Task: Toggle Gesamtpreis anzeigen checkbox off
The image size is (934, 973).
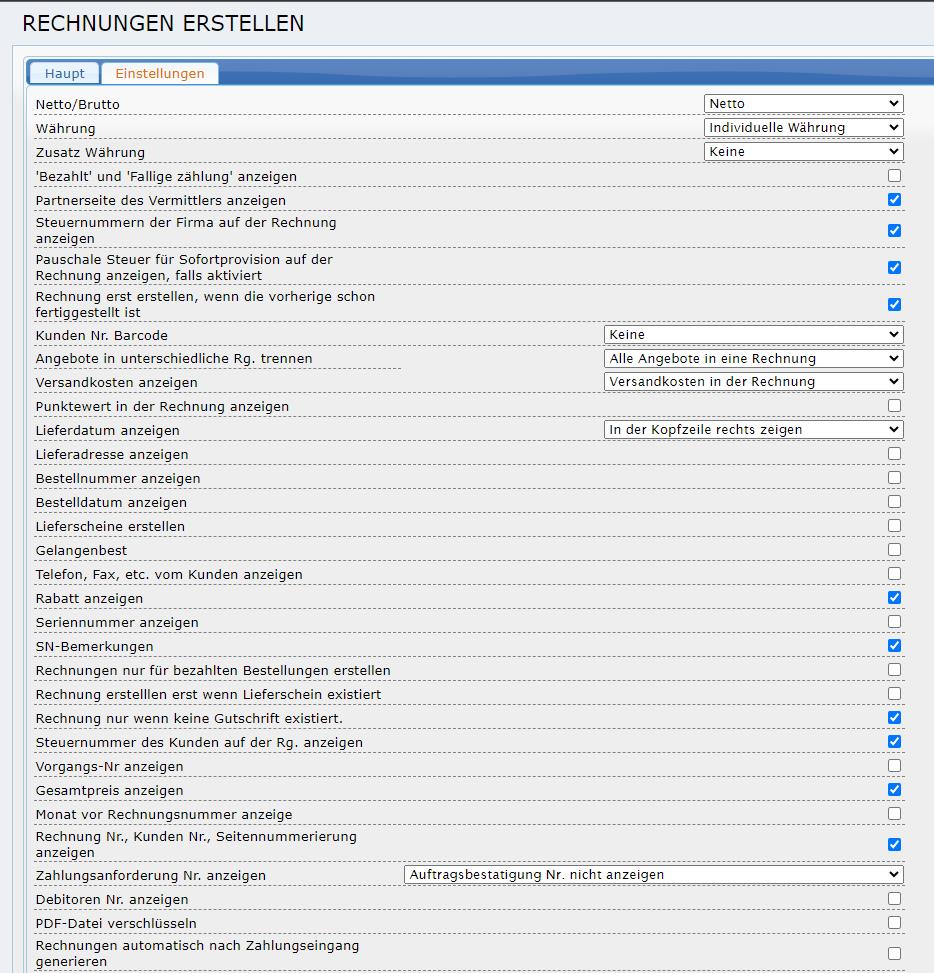Action: [894, 790]
